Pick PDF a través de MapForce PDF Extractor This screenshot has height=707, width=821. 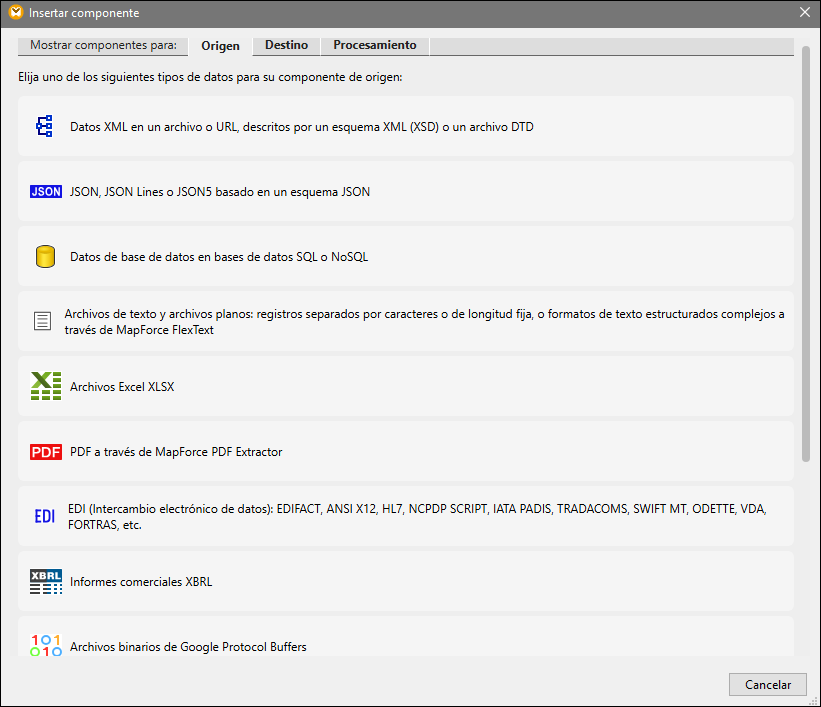[x=176, y=452]
